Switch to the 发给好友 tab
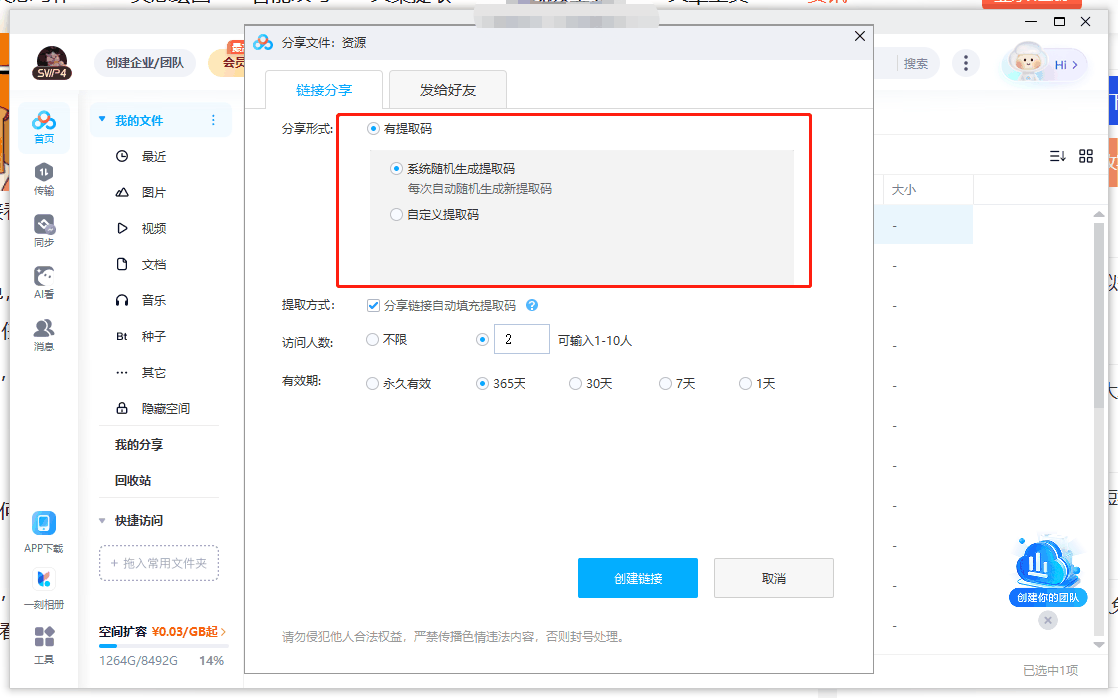The height and width of the screenshot is (698, 1118). (x=449, y=89)
